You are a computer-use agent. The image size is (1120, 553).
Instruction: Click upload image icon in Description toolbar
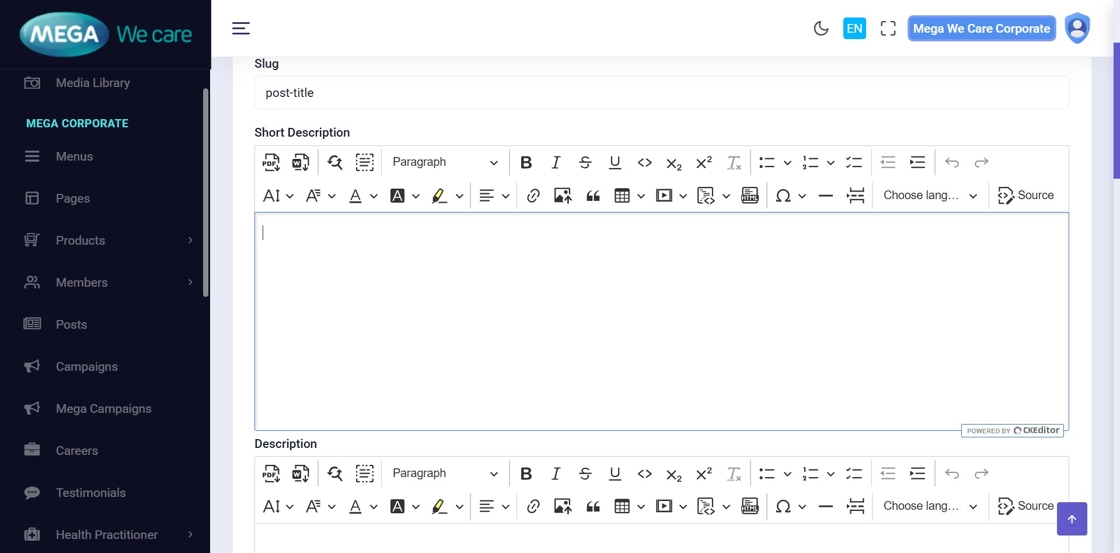[x=562, y=507]
